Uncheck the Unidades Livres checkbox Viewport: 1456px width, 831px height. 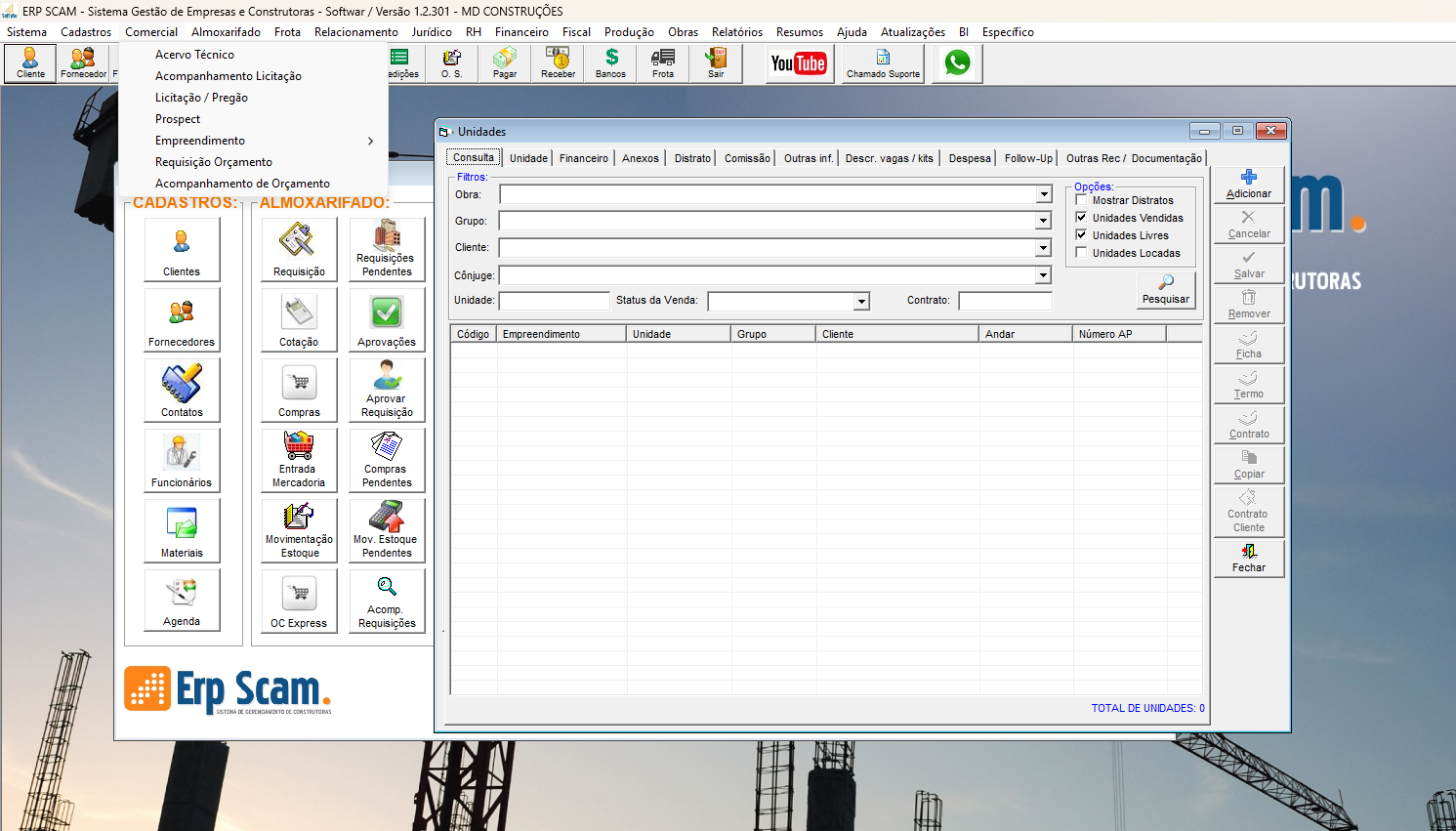tap(1081, 235)
